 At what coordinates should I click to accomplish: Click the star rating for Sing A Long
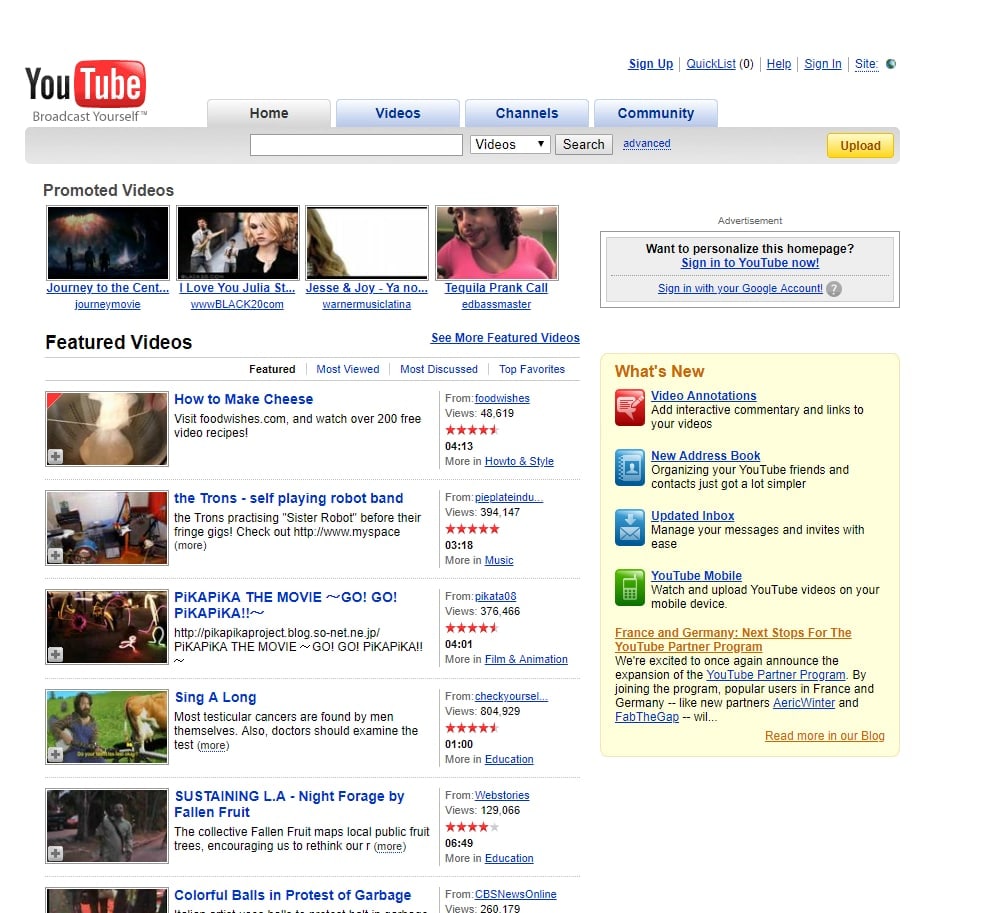coord(472,728)
